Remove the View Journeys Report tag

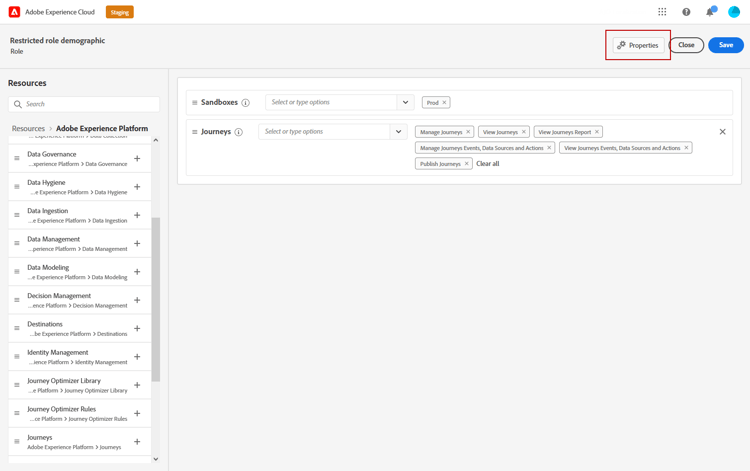597,132
